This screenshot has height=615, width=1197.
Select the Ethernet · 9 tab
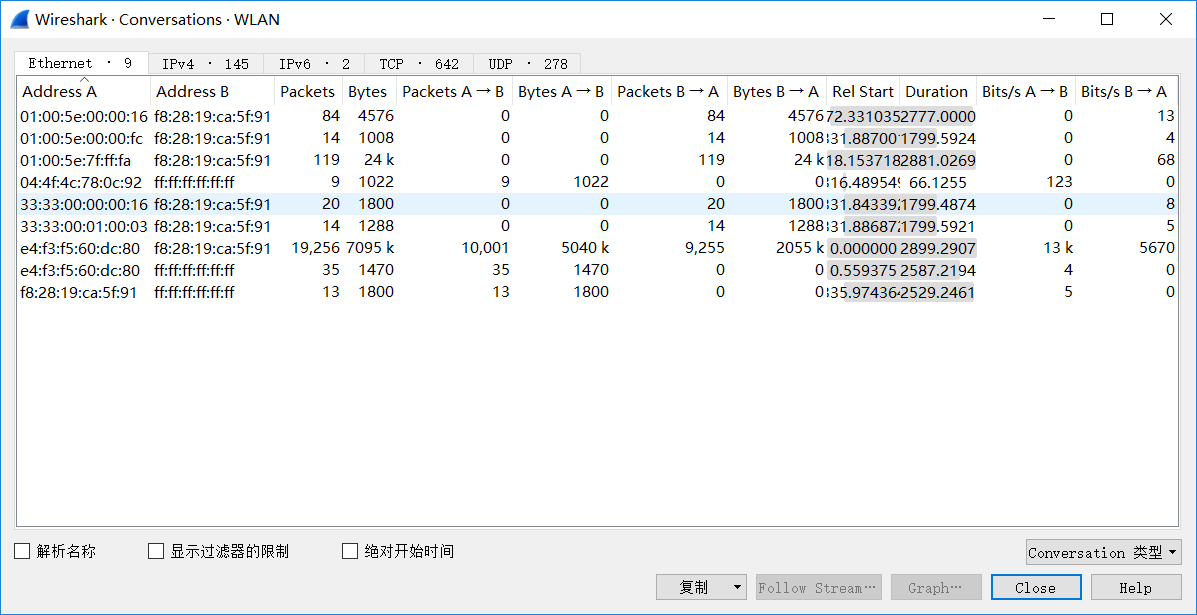(81, 63)
